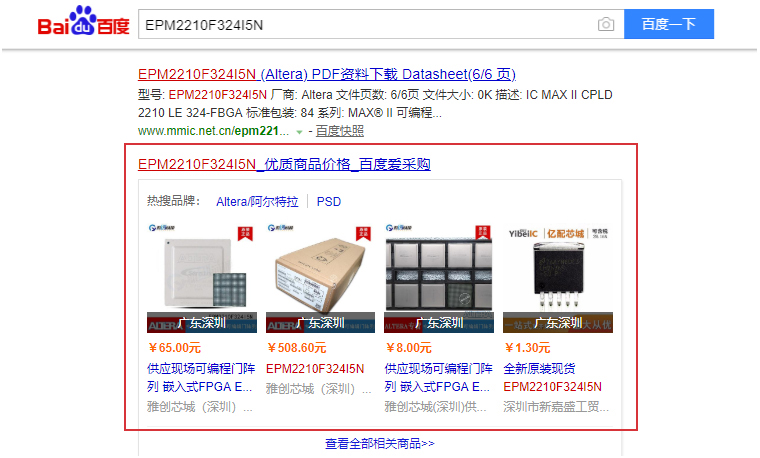Open the mmic.net.cn green URL

tap(213, 131)
